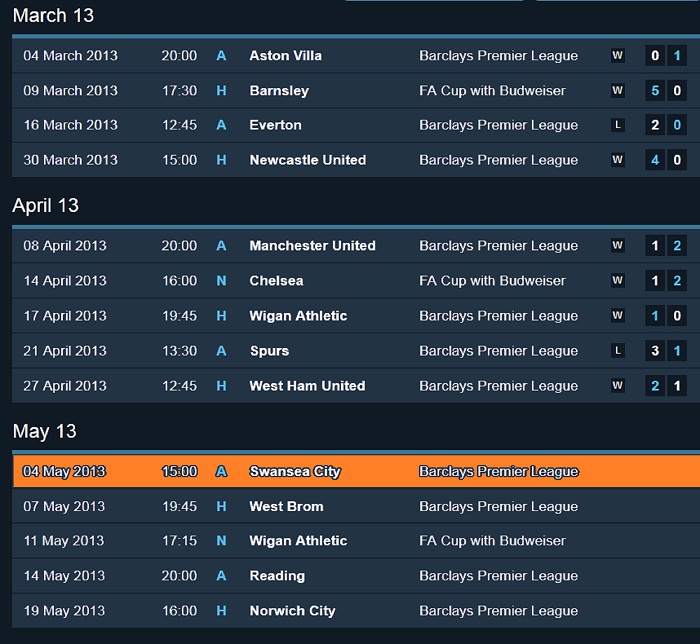The width and height of the screenshot is (700, 644).
Task: Click the loss badge on the Spurs row
Action: point(617,351)
